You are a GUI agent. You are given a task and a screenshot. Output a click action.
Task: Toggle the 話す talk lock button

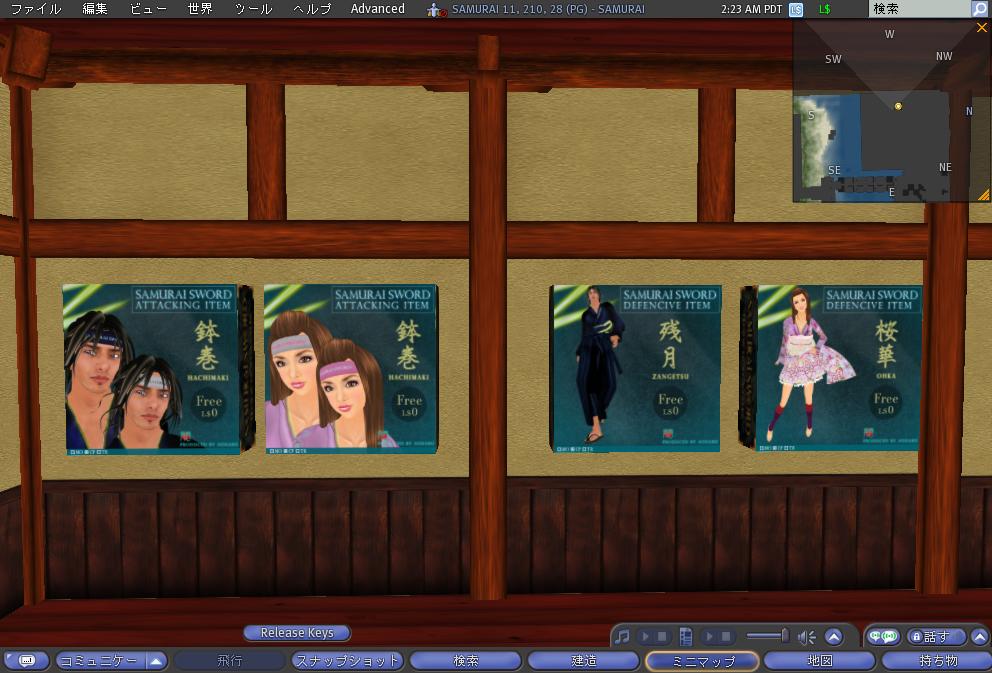(936, 636)
